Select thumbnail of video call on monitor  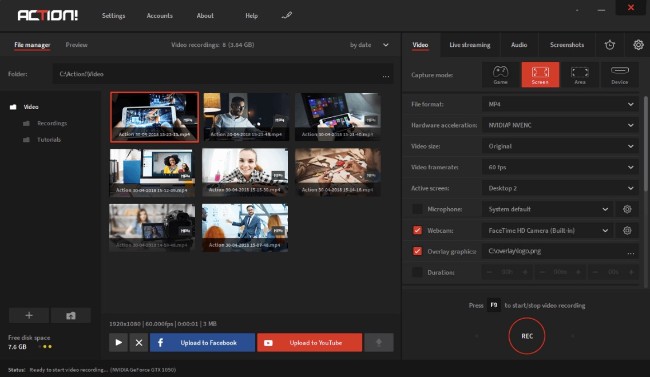click(152, 172)
